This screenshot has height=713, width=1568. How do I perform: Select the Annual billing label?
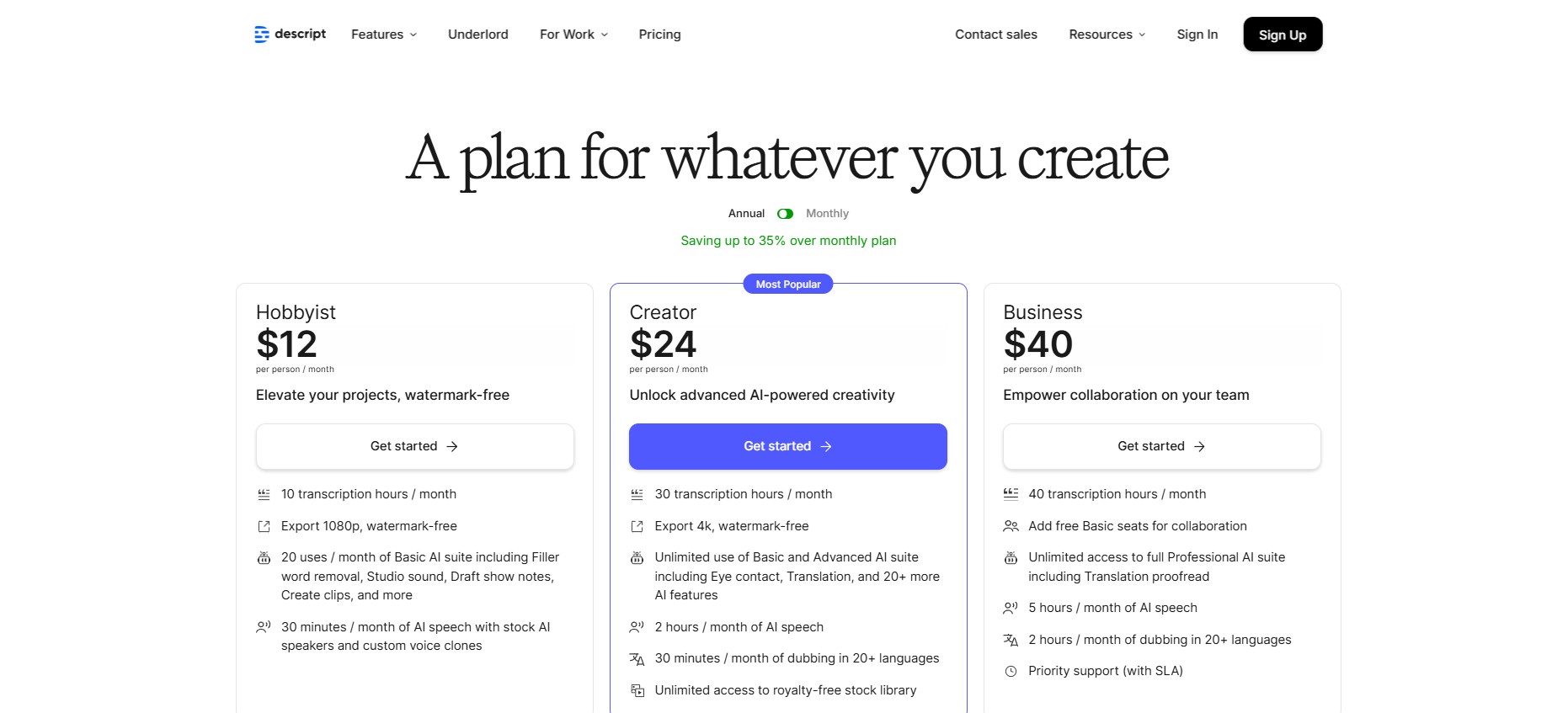click(x=746, y=214)
